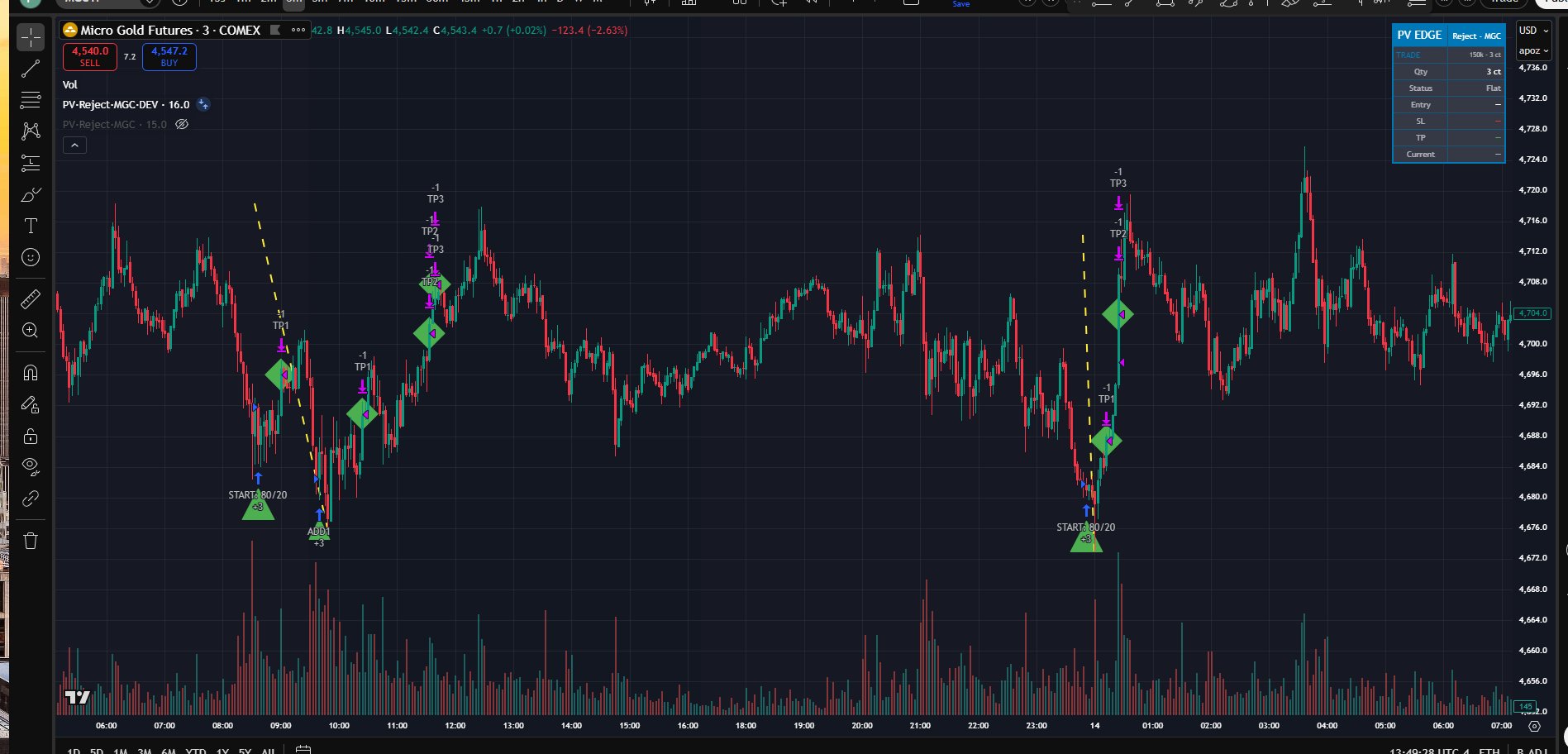
Task: Toggle magnet mode for drawings
Action: (31, 373)
